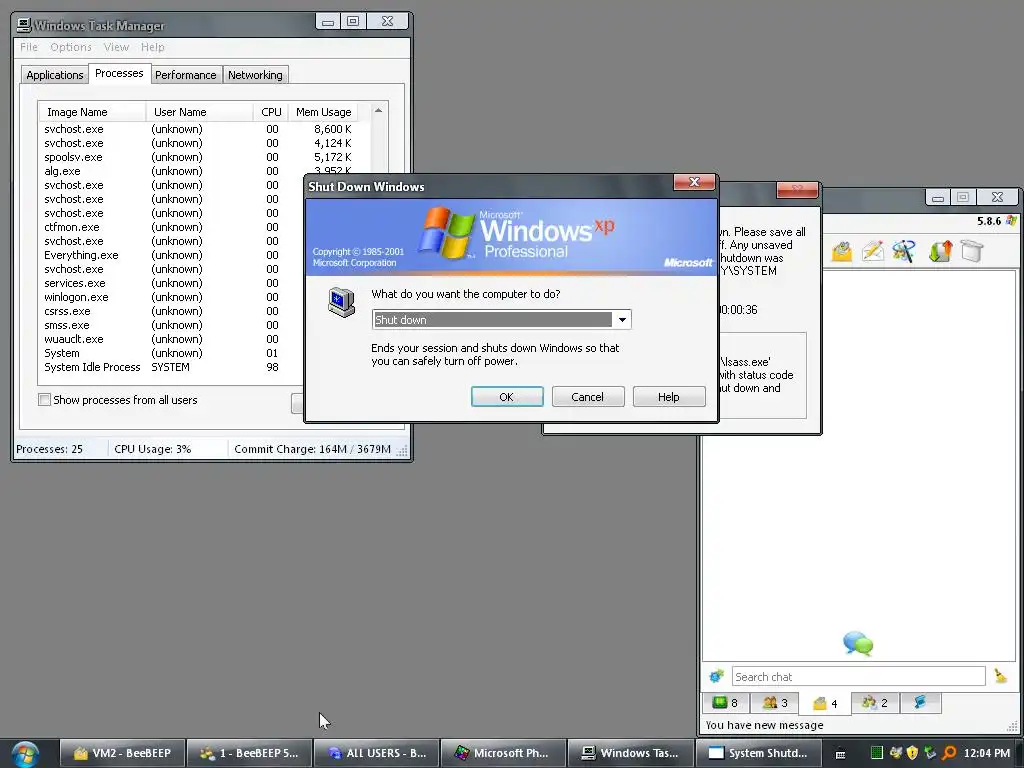Image resolution: width=1024 pixels, height=768 pixels.
Task: Click the Search chat input field
Action: 858,677
